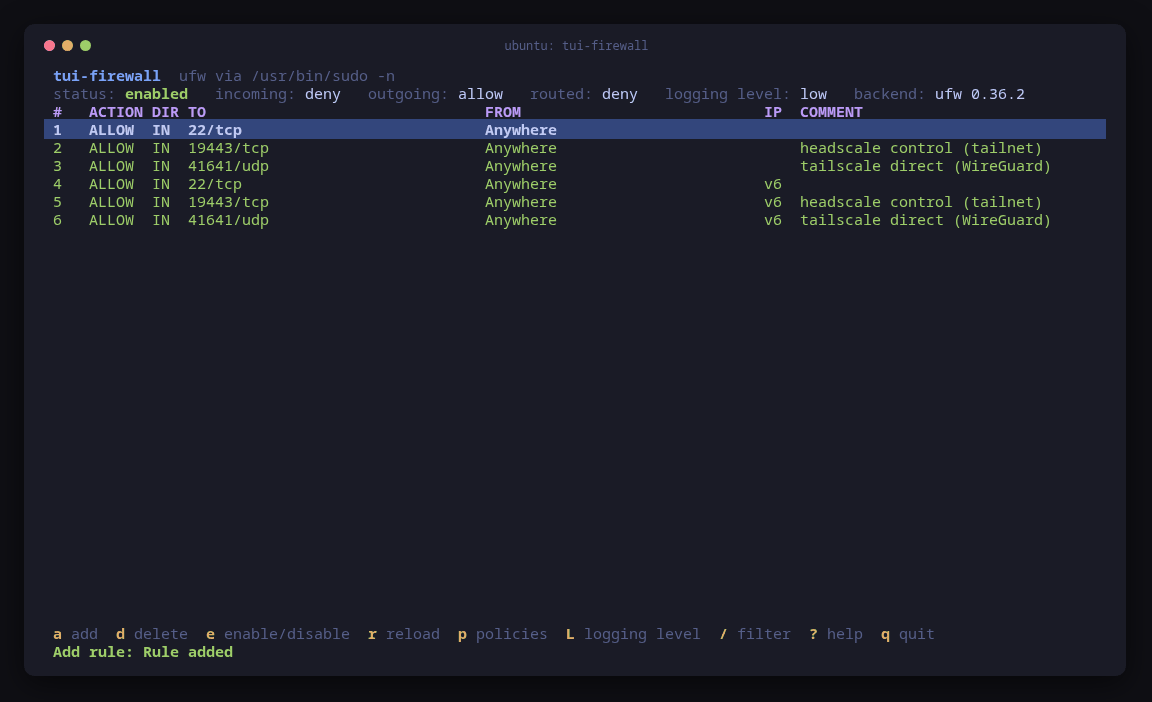Click the outgoing 'allow' policy value
This screenshot has height=702, width=1152.
pyautogui.click(x=480, y=94)
